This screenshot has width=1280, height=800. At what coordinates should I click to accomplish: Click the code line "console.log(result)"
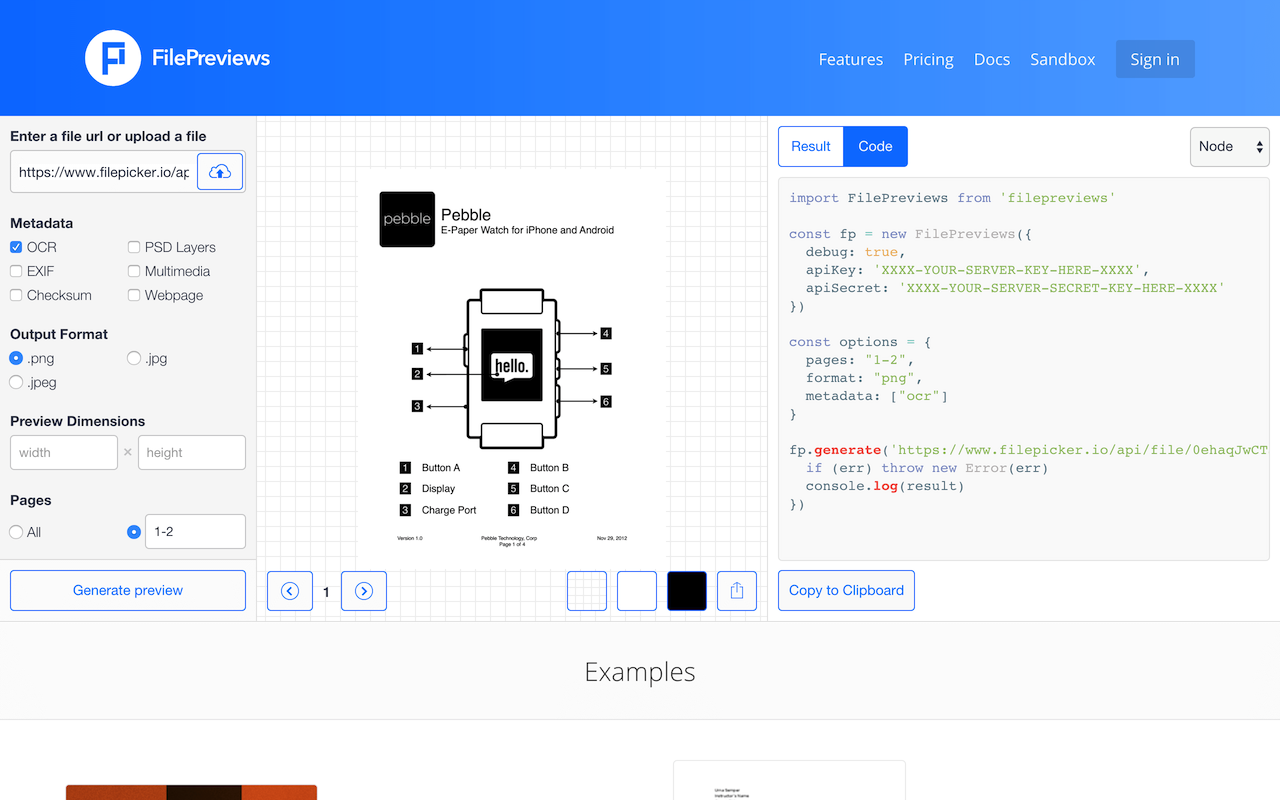pos(885,486)
